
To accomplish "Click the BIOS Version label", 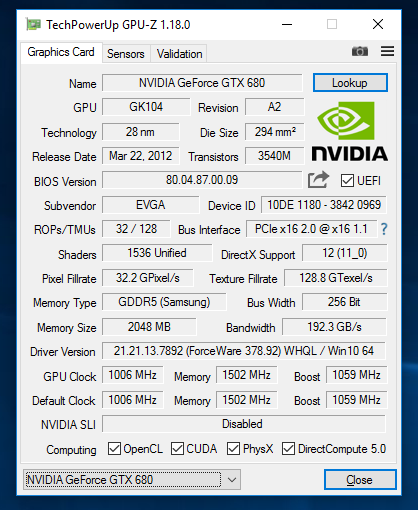I will 65,182.
